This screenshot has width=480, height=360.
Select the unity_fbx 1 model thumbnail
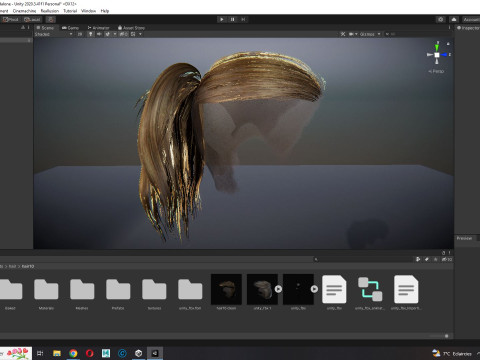[x=262, y=289]
